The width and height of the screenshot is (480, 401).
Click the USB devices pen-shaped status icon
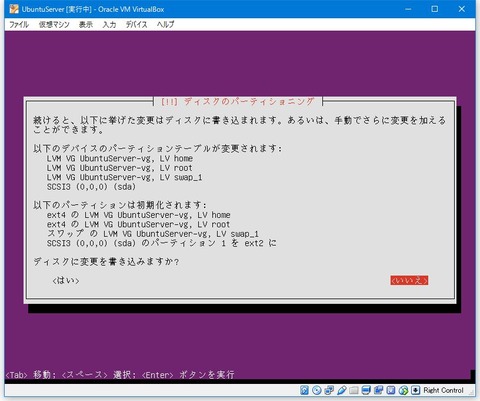click(x=341, y=390)
